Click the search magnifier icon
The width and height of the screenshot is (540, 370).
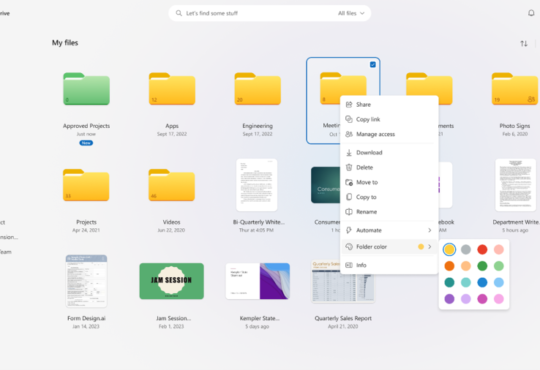(x=179, y=13)
